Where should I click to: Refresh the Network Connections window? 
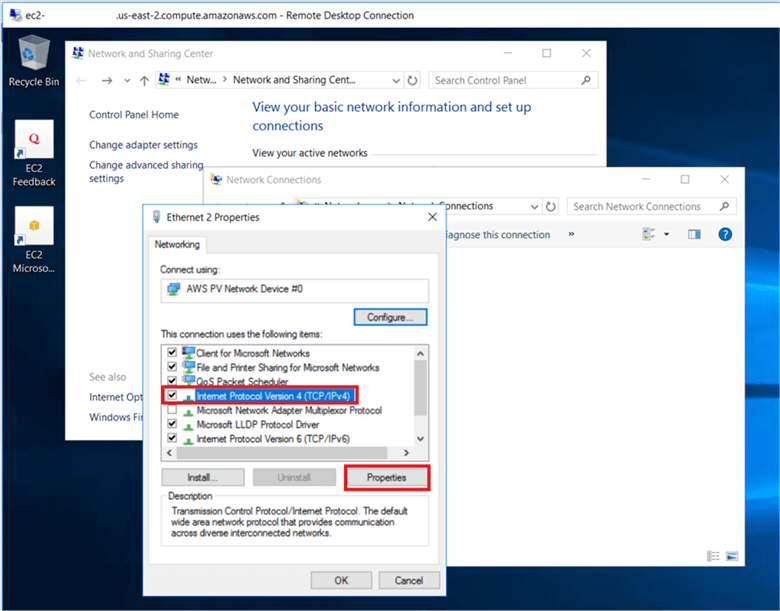551,206
